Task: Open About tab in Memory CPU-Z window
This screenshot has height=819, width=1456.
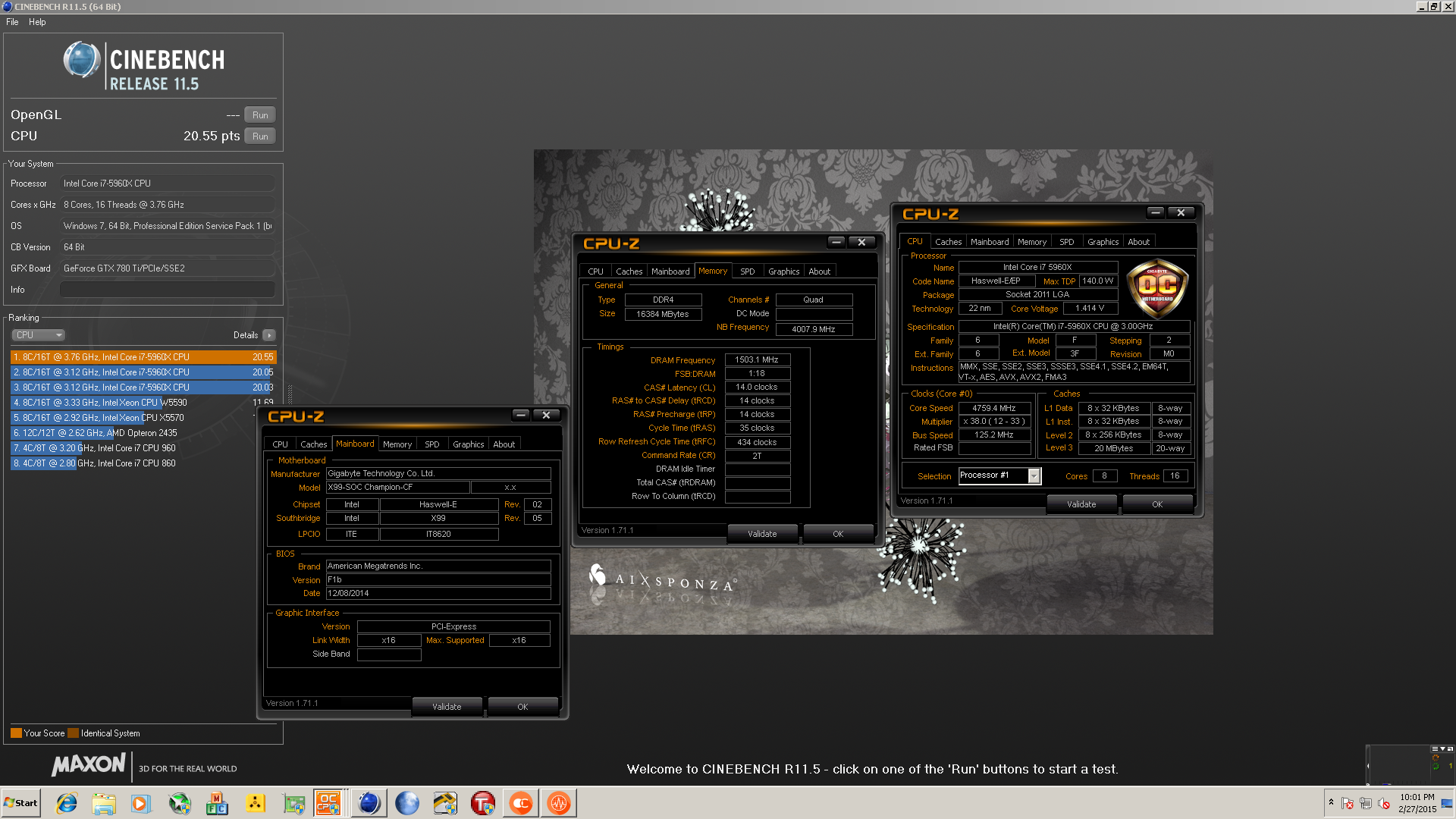Action: point(819,271)
